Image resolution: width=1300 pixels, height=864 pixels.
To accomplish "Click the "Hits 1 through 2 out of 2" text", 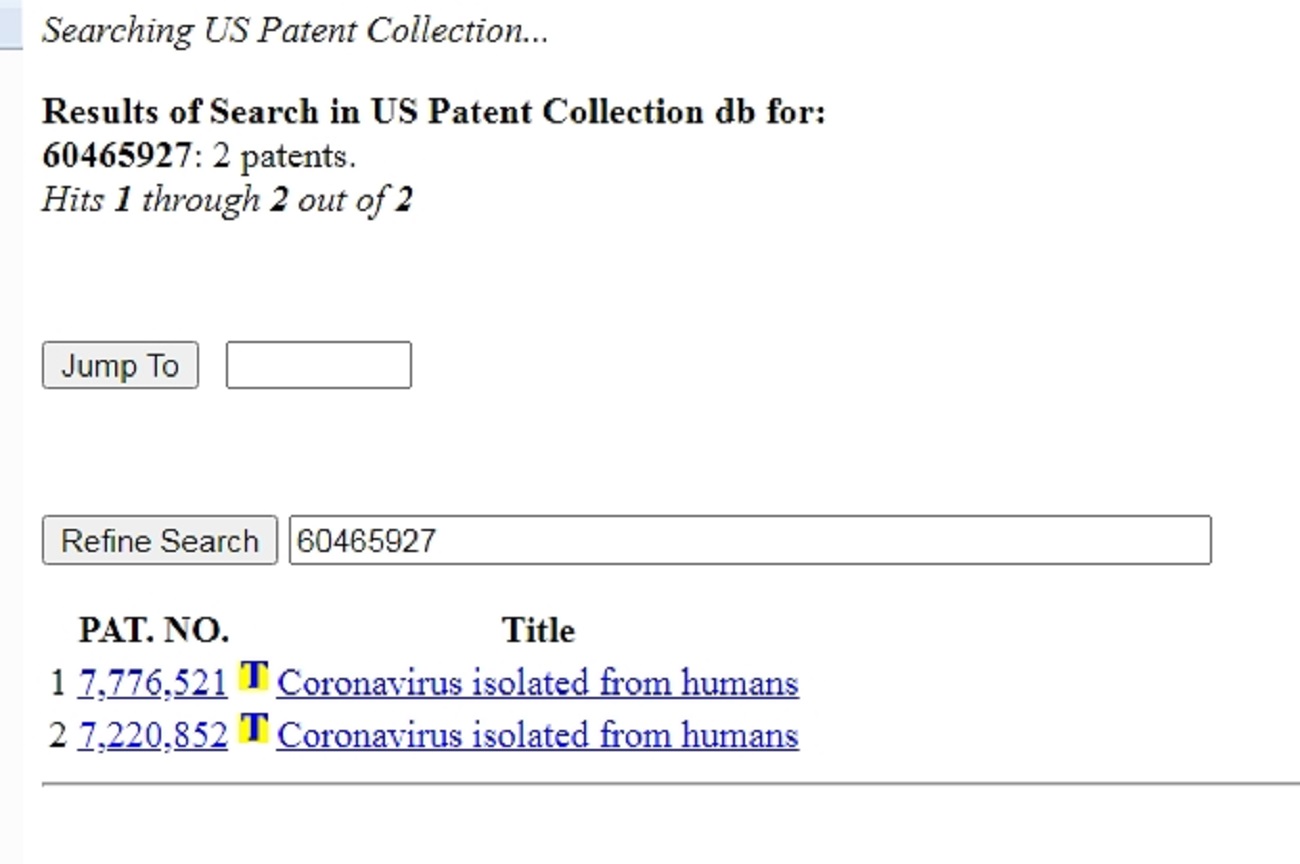I will [x=227, y=200].
